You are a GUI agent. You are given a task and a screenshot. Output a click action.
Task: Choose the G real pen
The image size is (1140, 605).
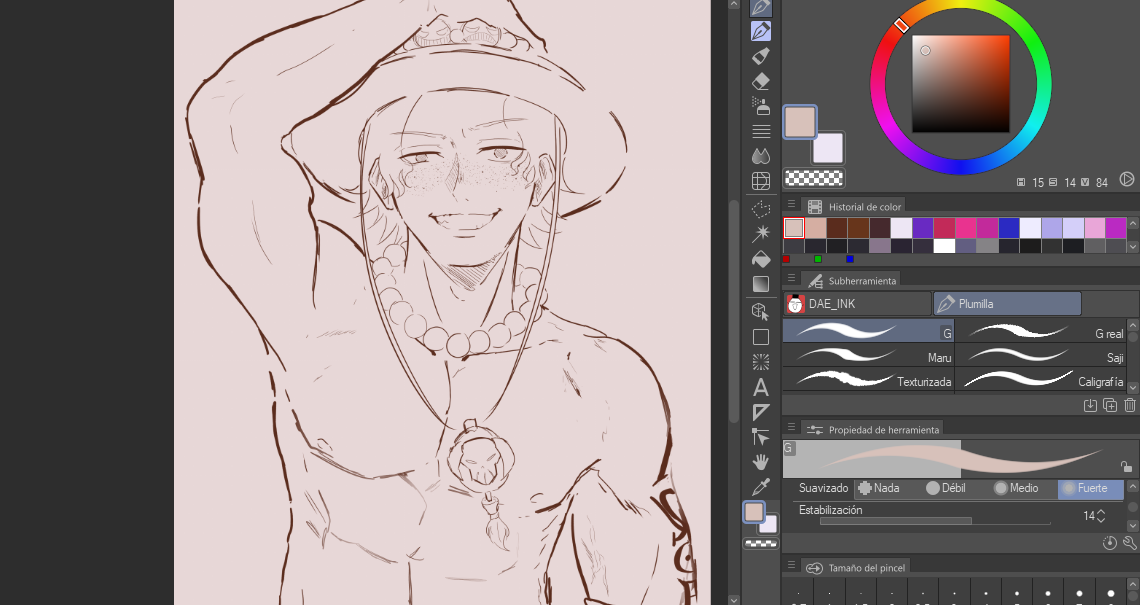1040,332
